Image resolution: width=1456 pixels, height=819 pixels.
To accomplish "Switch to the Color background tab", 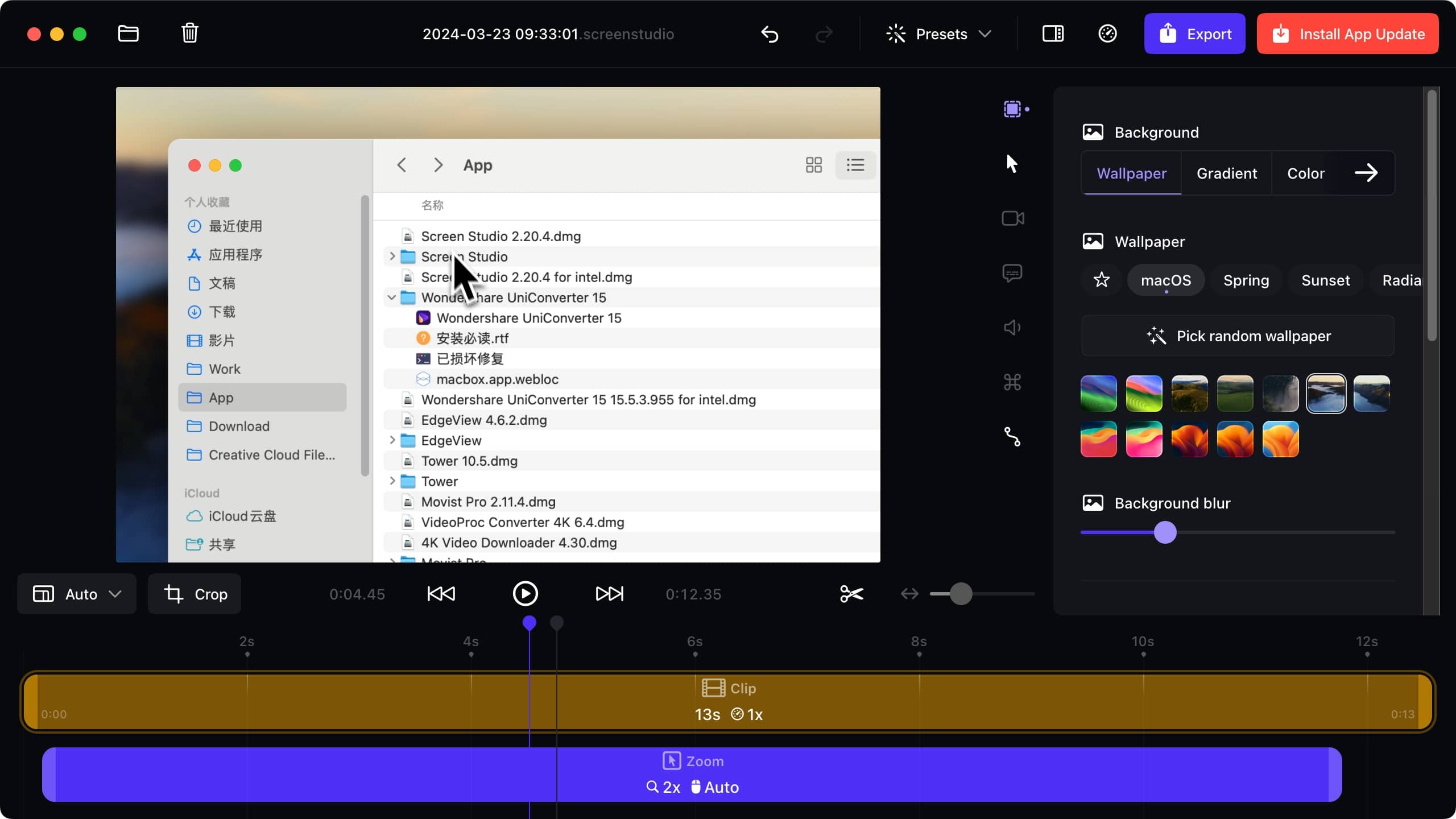I will [x=1306, y=173].
